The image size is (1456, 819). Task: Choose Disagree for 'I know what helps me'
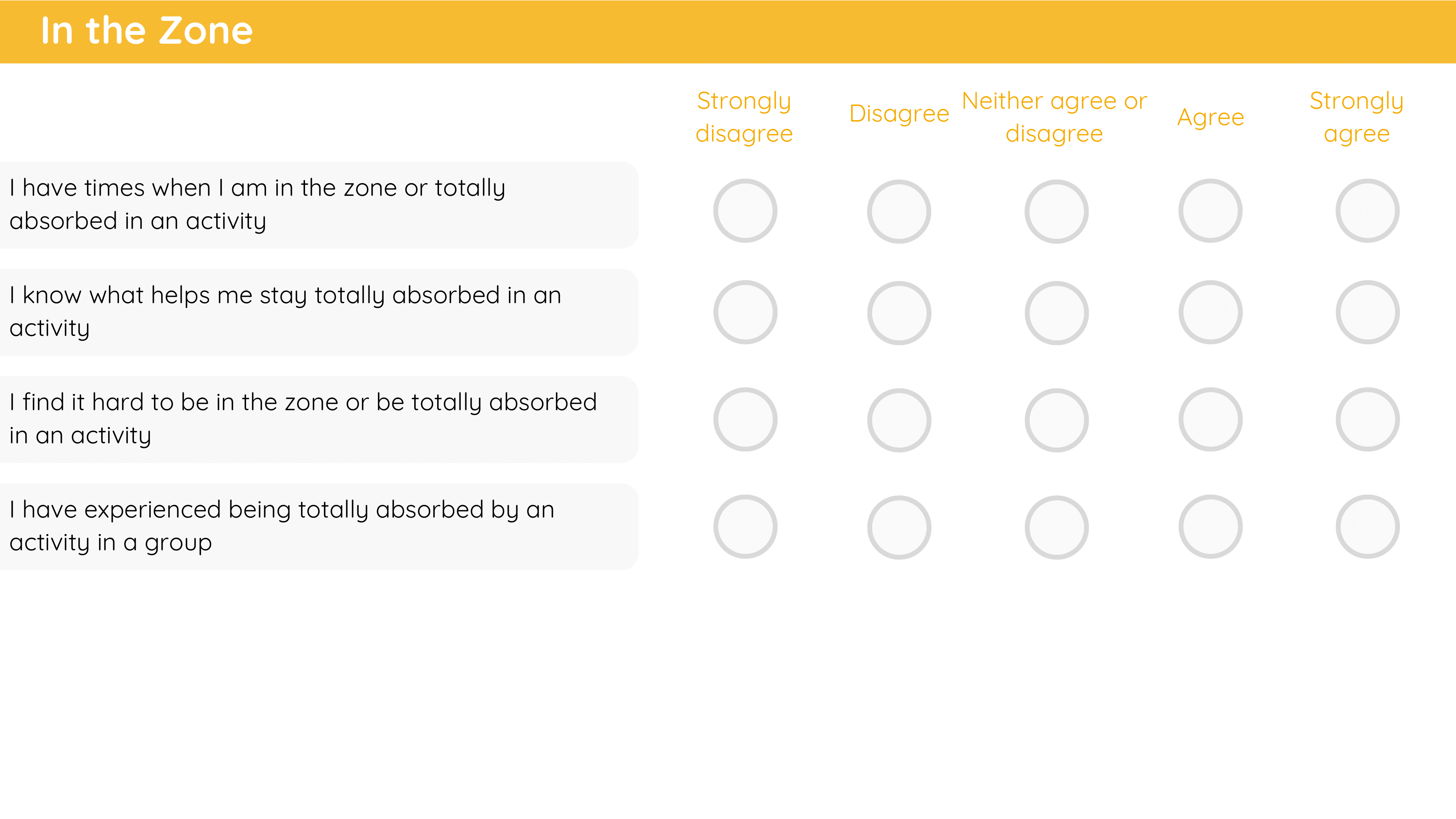click(x=899, y=313)
